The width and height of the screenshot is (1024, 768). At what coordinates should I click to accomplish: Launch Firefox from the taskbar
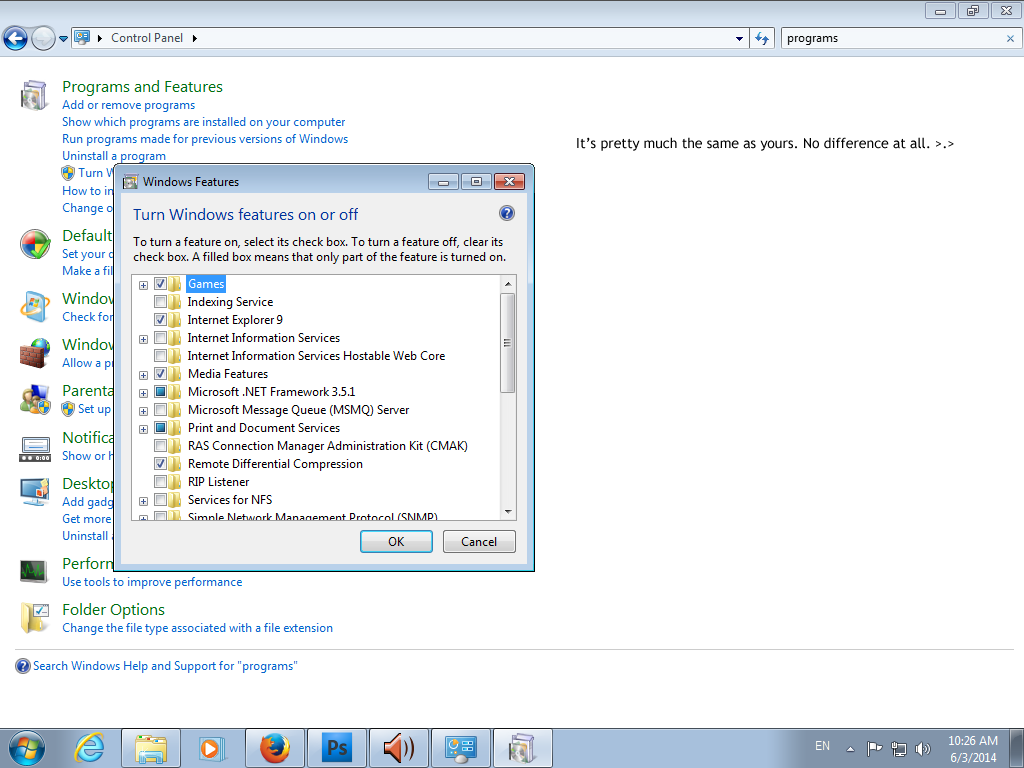tap(274, 748)
